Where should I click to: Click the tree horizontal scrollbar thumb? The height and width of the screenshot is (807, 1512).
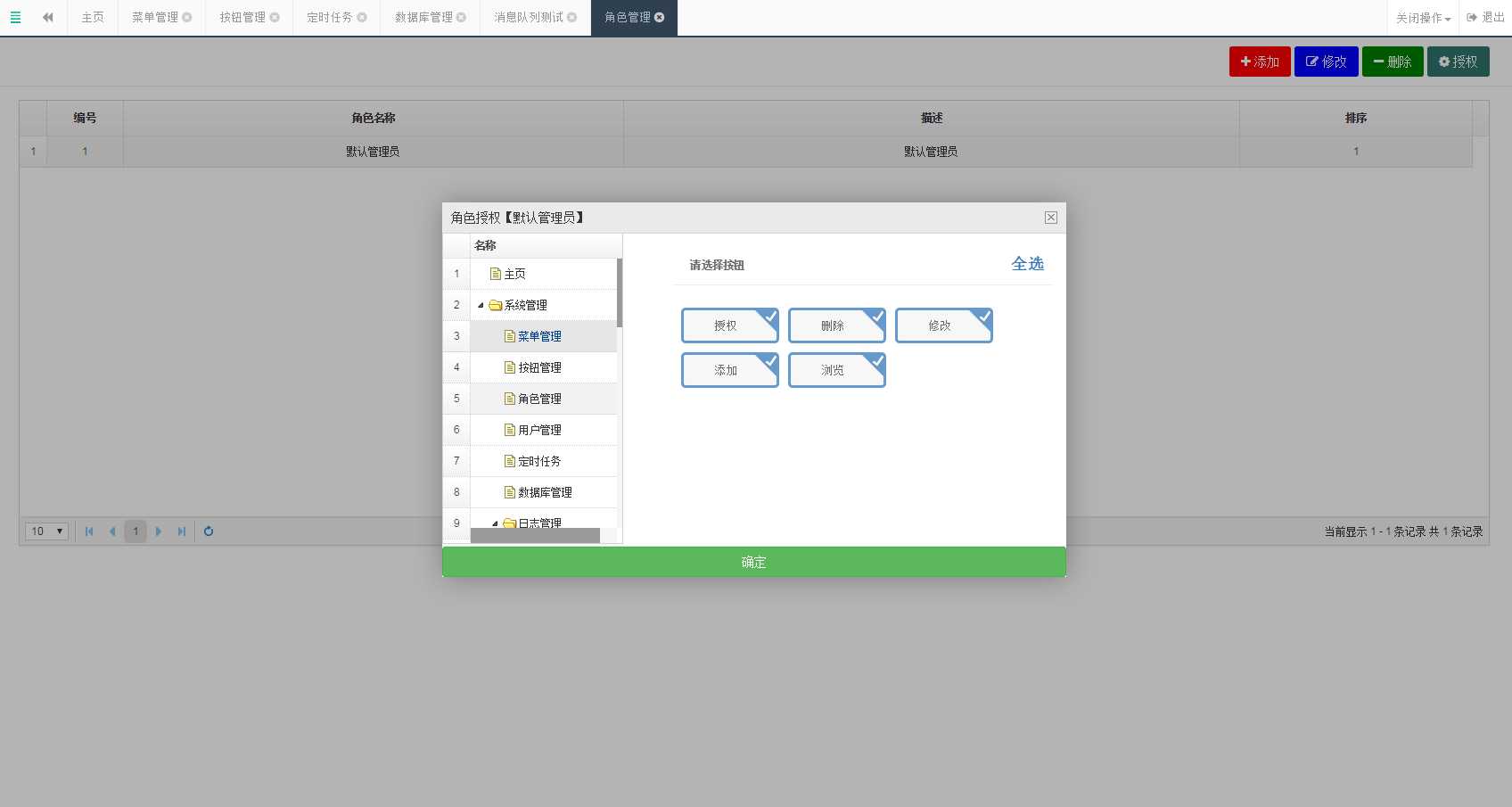coord(535,535)
